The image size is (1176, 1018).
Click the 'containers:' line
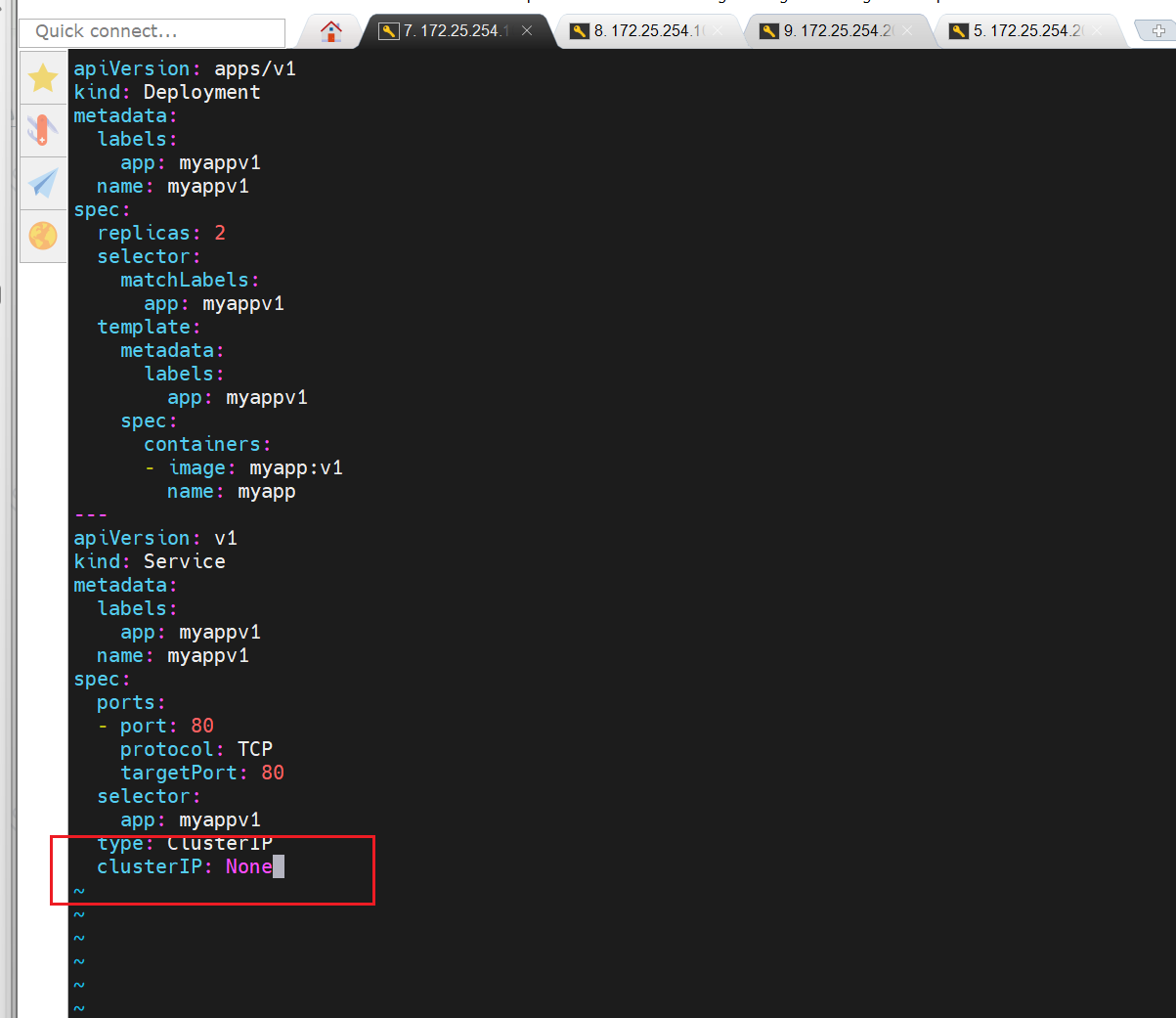[208, 444]
